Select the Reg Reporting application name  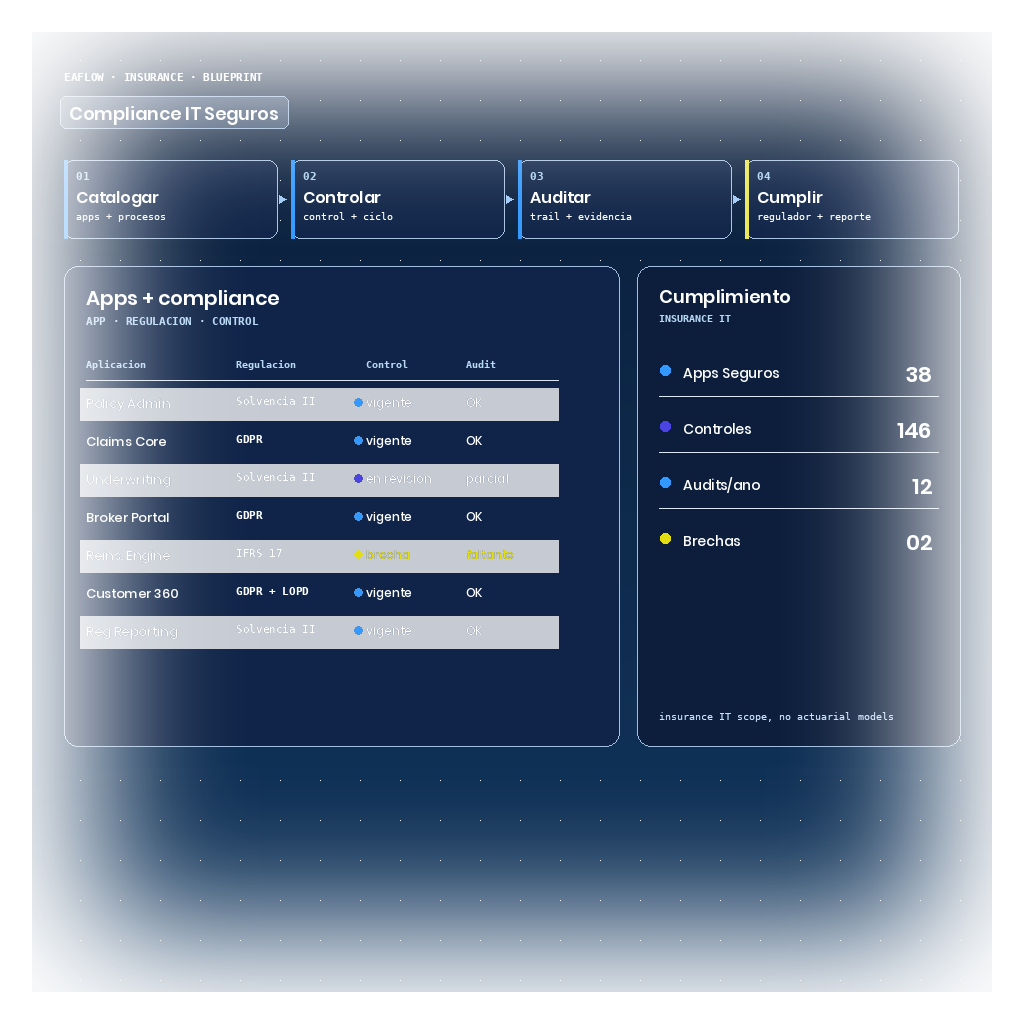(131, 632)
